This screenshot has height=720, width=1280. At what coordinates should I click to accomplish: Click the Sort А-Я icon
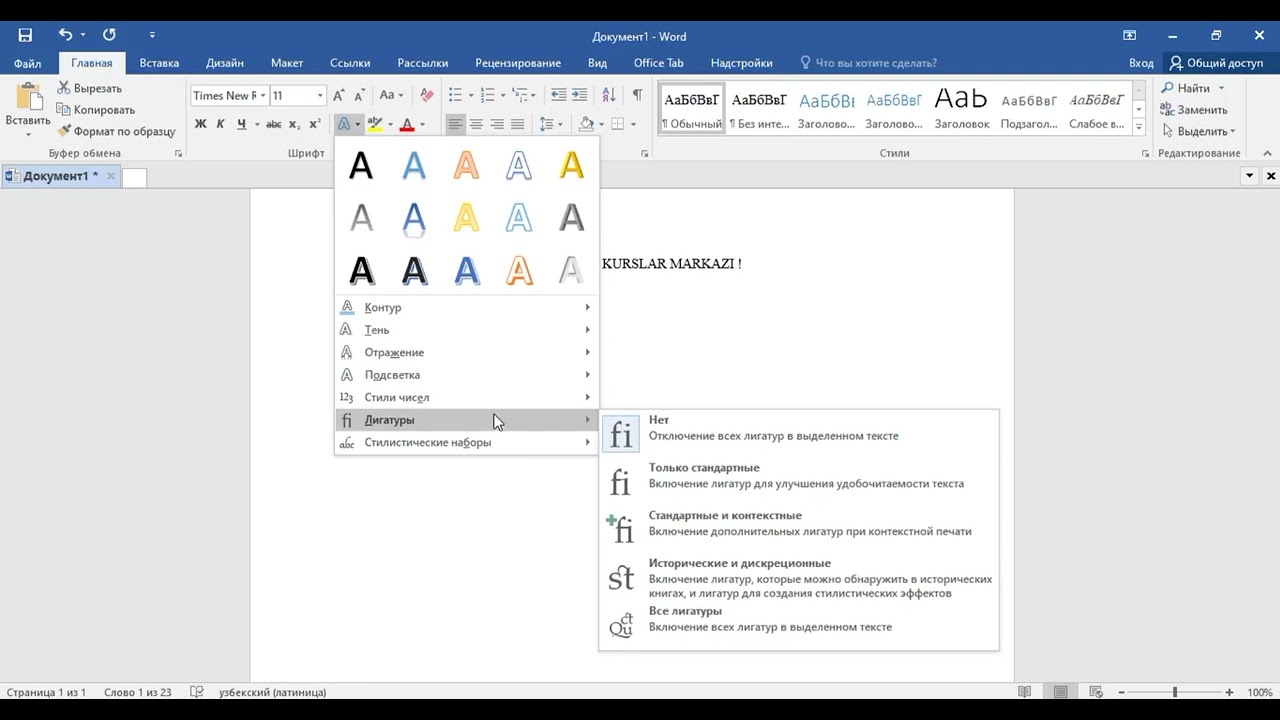[x=609, y=95]
